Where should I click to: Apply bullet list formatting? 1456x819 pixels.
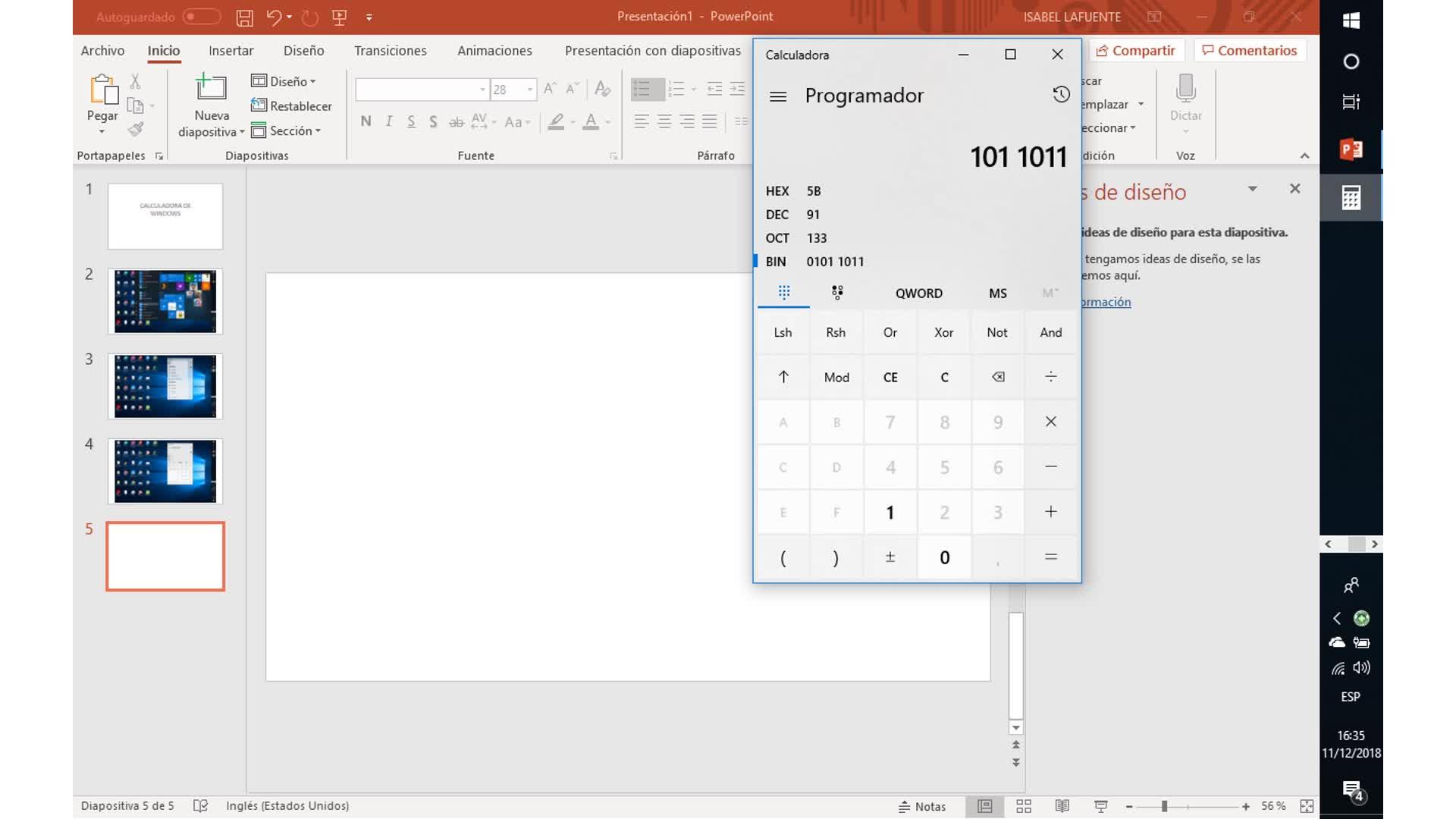coord(642,89)
